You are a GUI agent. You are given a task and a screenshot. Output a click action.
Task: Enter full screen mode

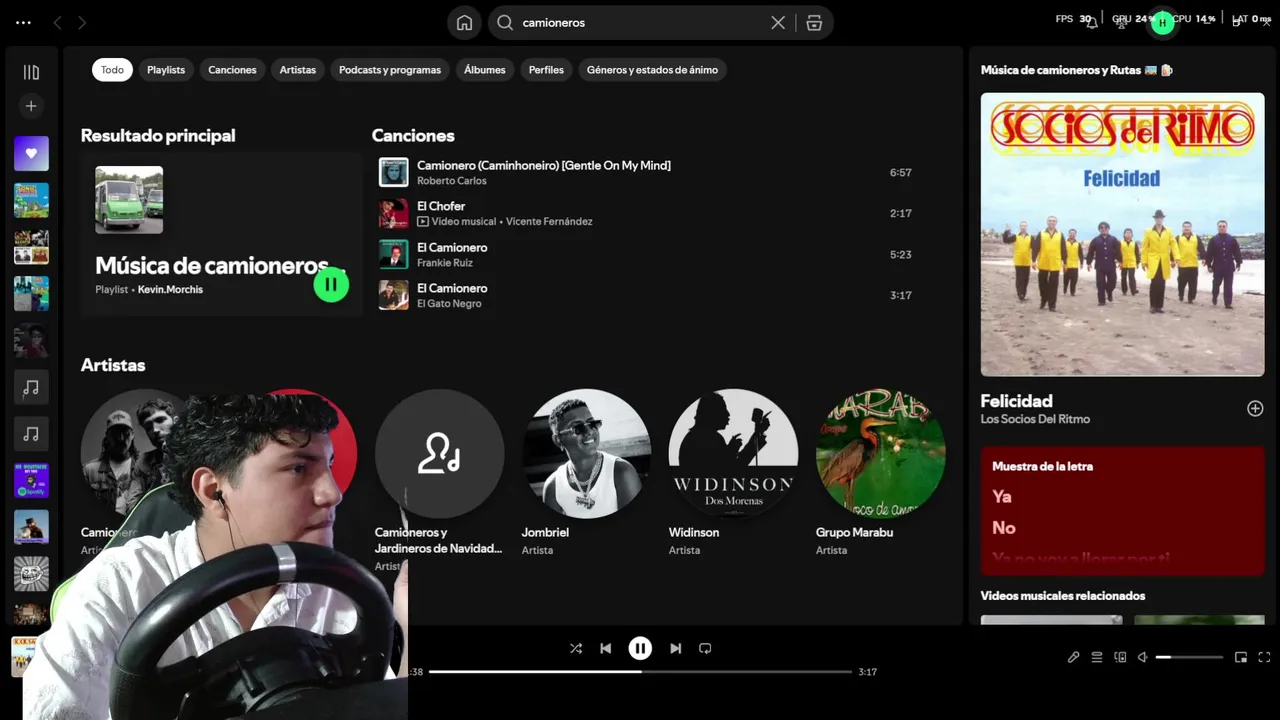[1264, 657]
